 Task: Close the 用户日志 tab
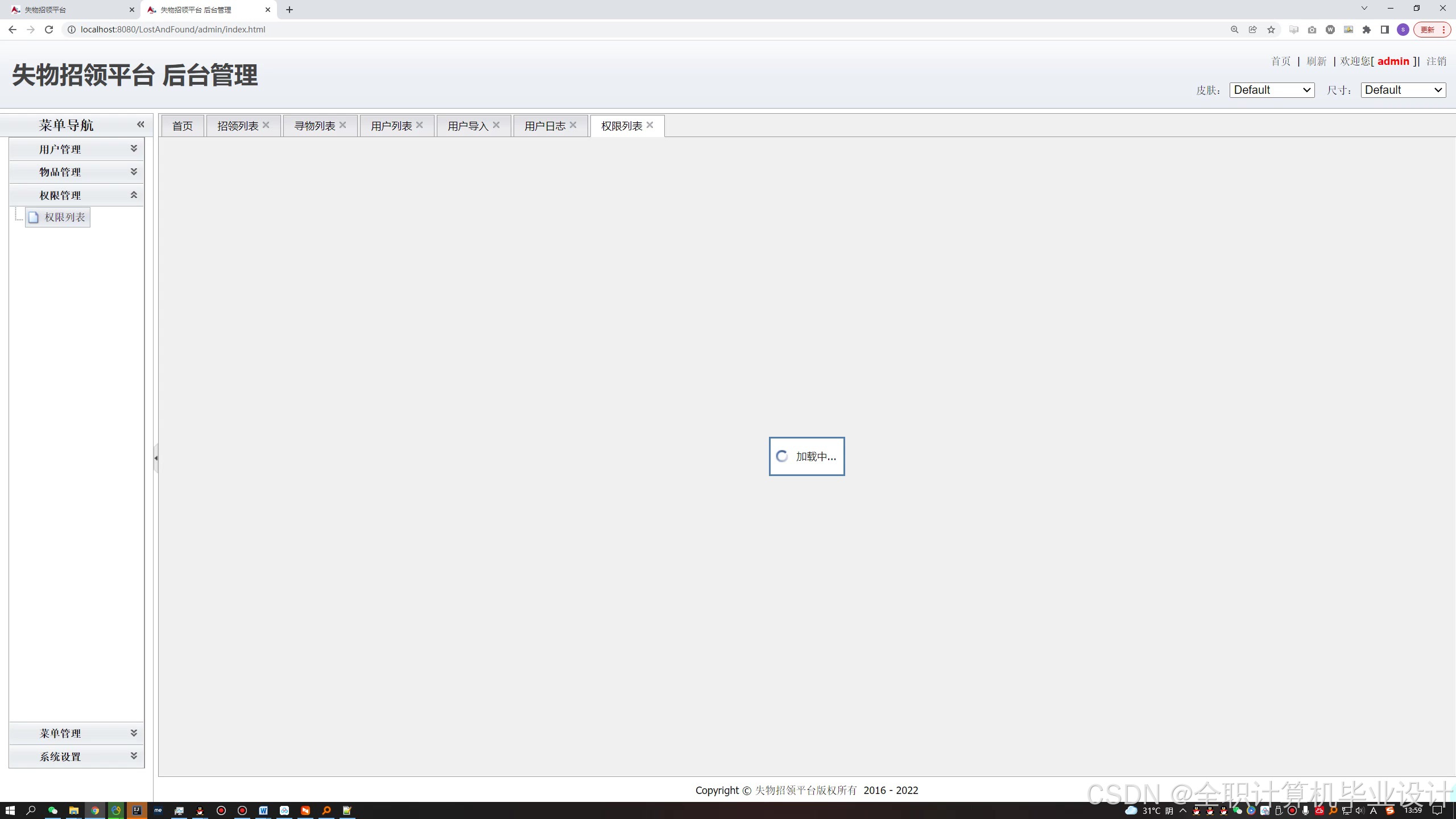coord(573,125)
